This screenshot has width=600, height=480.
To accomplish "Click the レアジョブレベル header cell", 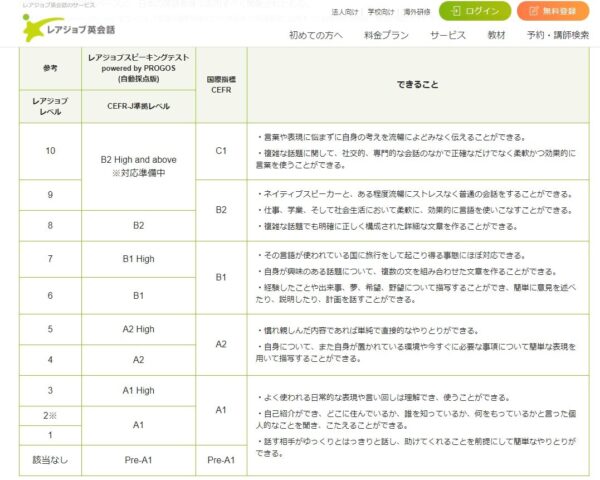I will pos(50,106).
